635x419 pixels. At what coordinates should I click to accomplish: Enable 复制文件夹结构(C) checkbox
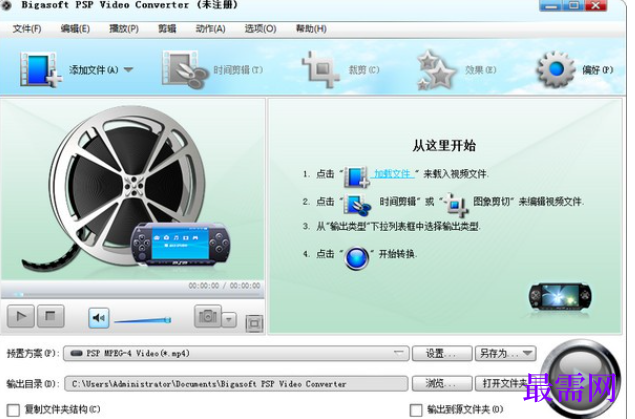pyautogui.click(x=13, y=410)
